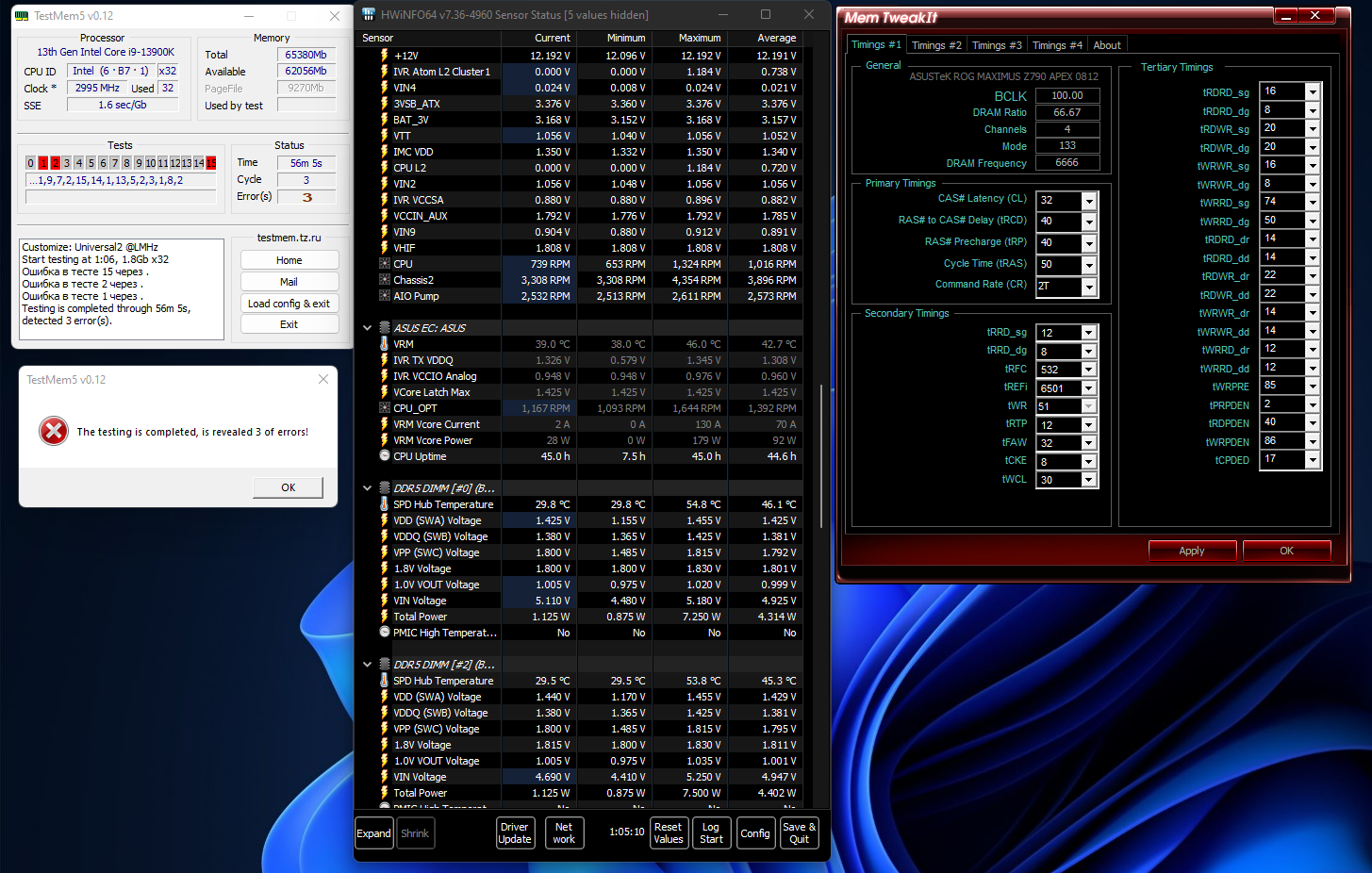
Task: Click the CPU_OPT fan icon
Action: tap(384, 408)
